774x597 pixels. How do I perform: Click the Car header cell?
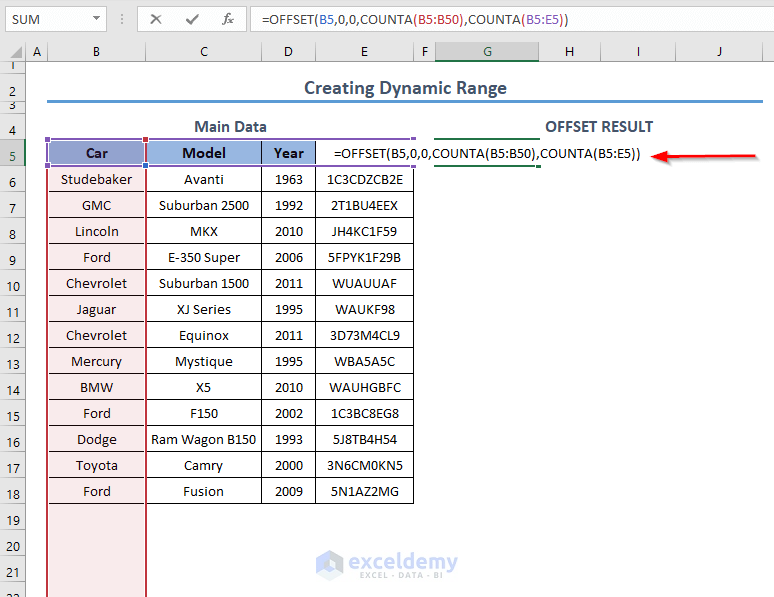click(x=97, y=153)
